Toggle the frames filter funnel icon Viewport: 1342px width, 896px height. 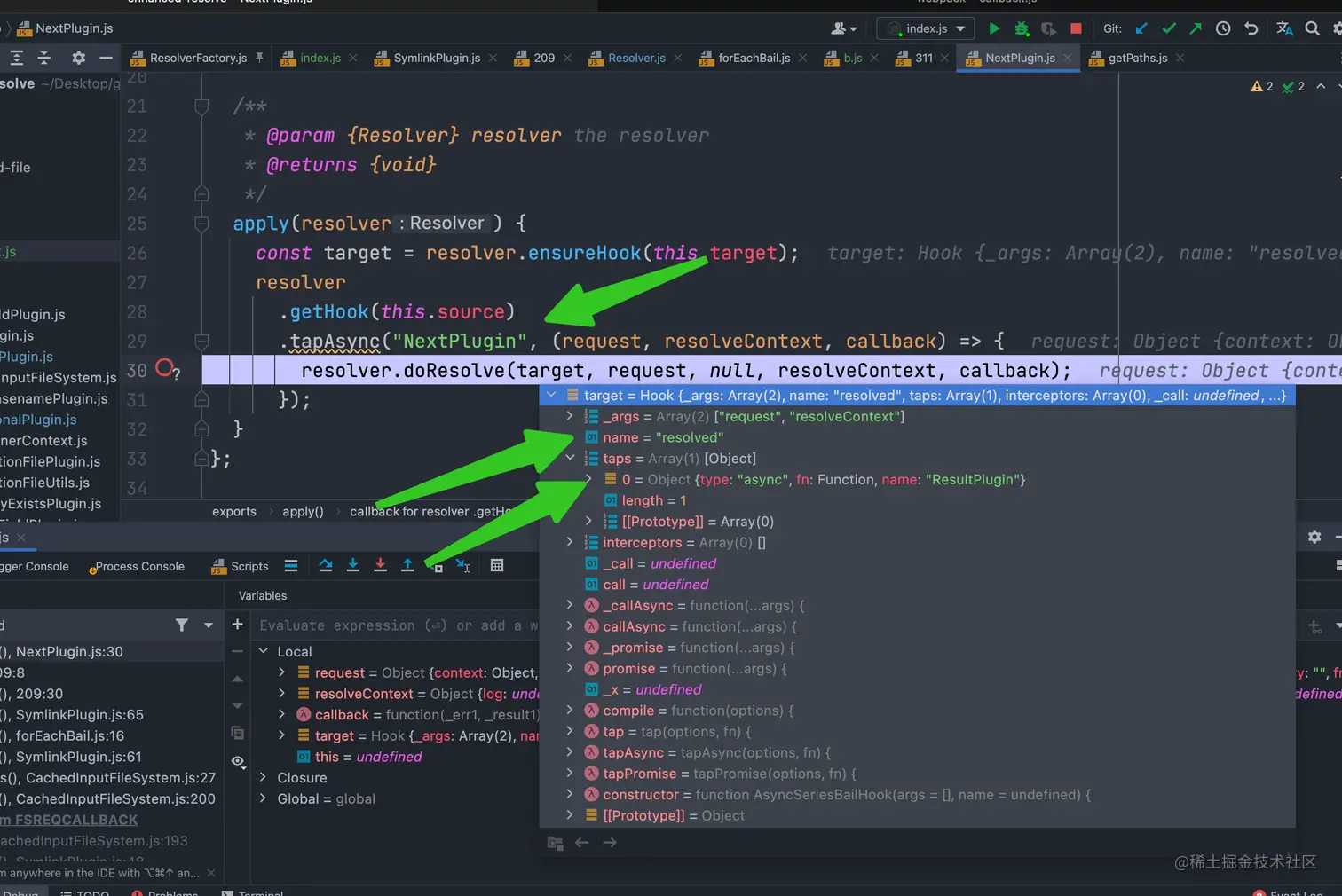[182, 625]
